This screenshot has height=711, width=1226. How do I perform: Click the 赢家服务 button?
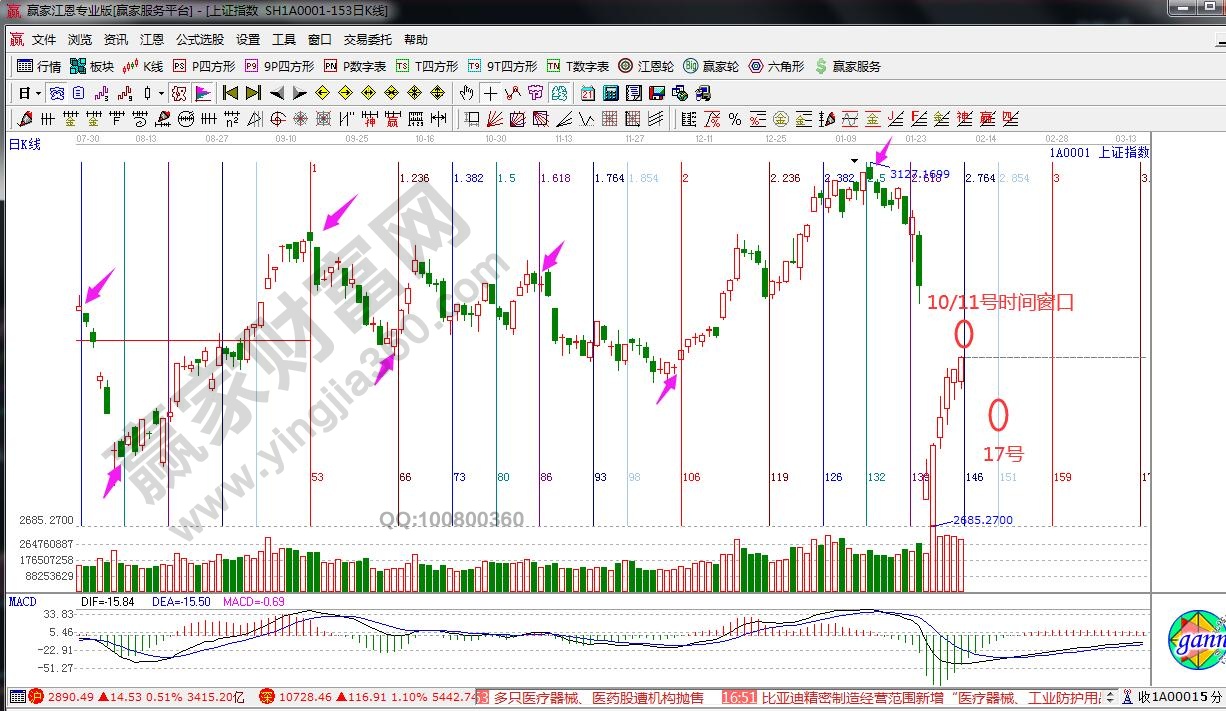pos(848,66)
